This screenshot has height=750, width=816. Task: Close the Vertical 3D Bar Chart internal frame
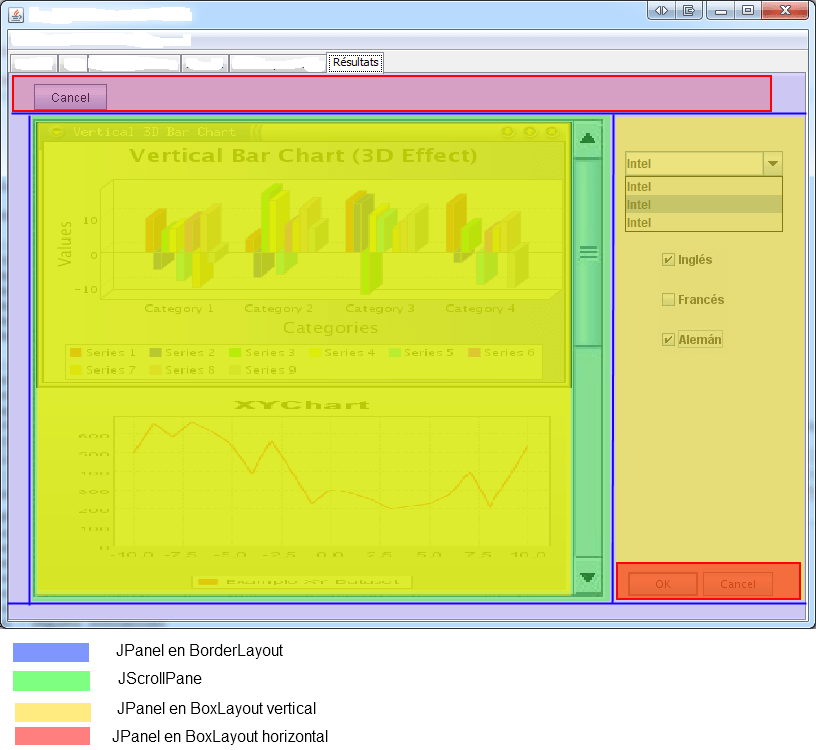click(x=552, y=131)
